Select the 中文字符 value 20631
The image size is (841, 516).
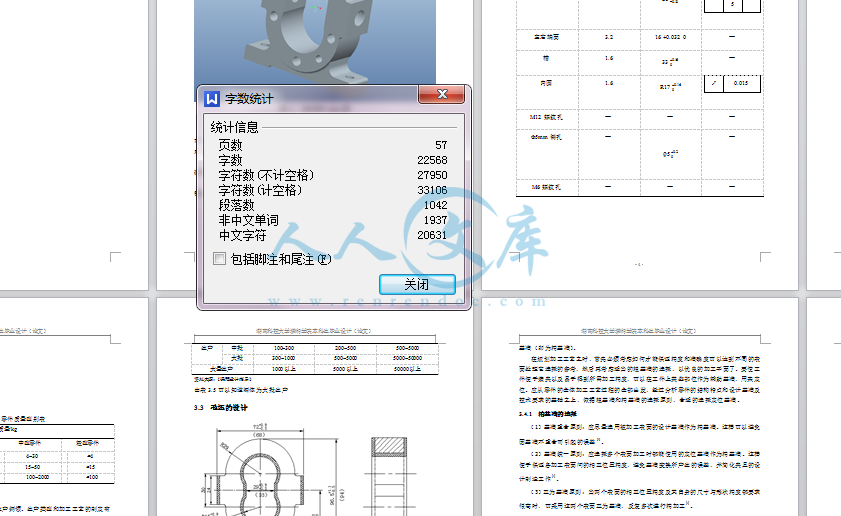432,235
